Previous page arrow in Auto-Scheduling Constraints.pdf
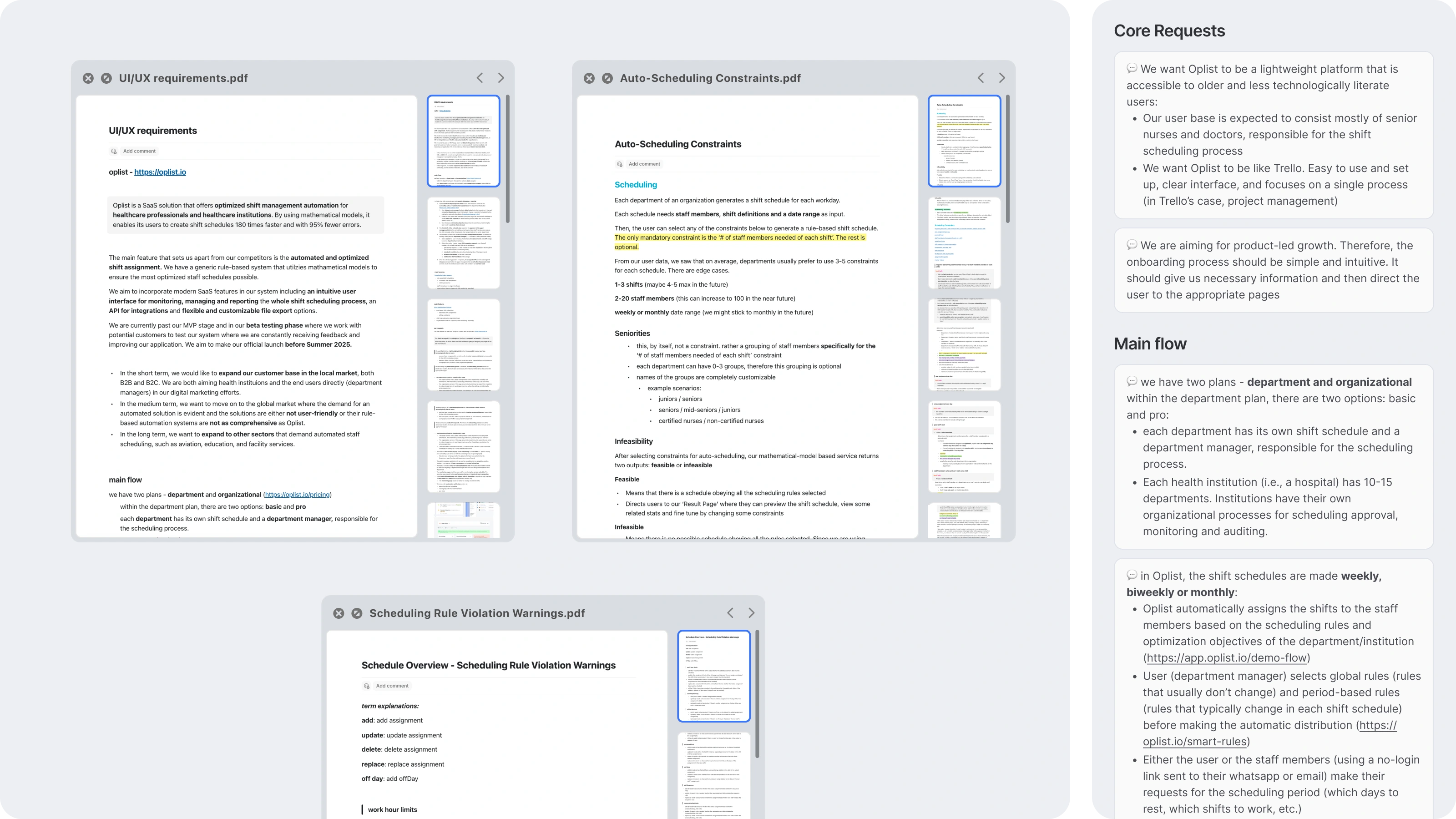Screen dimensions: 1456x819 (981, 78)
